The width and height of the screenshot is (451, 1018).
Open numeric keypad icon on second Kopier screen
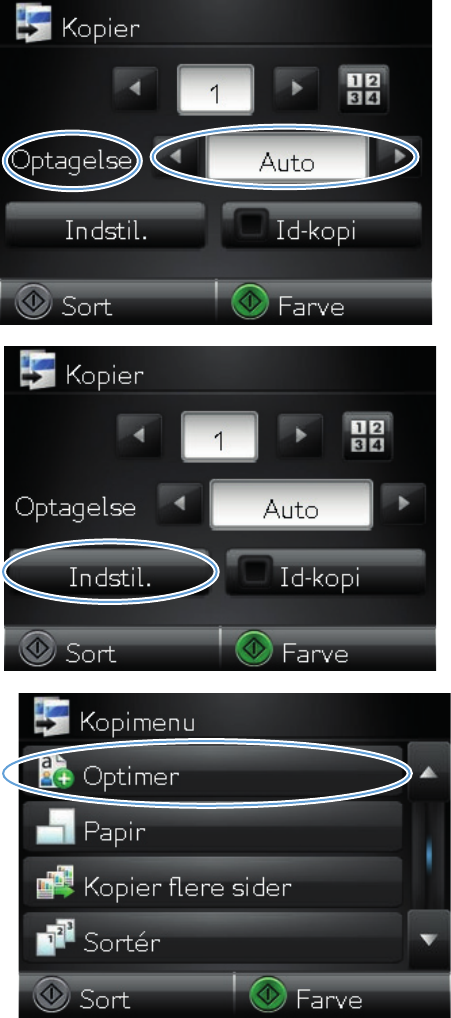click(x=367, y=436)
